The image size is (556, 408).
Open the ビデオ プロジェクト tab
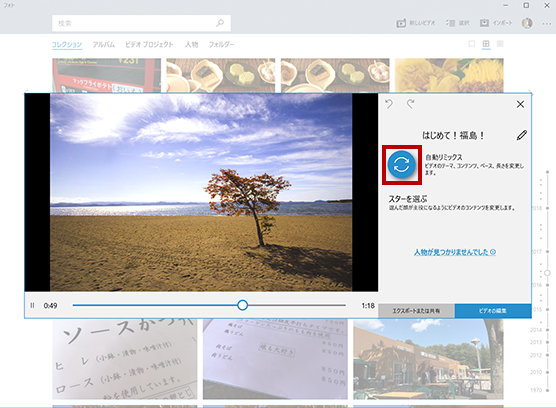click(149, 44)
